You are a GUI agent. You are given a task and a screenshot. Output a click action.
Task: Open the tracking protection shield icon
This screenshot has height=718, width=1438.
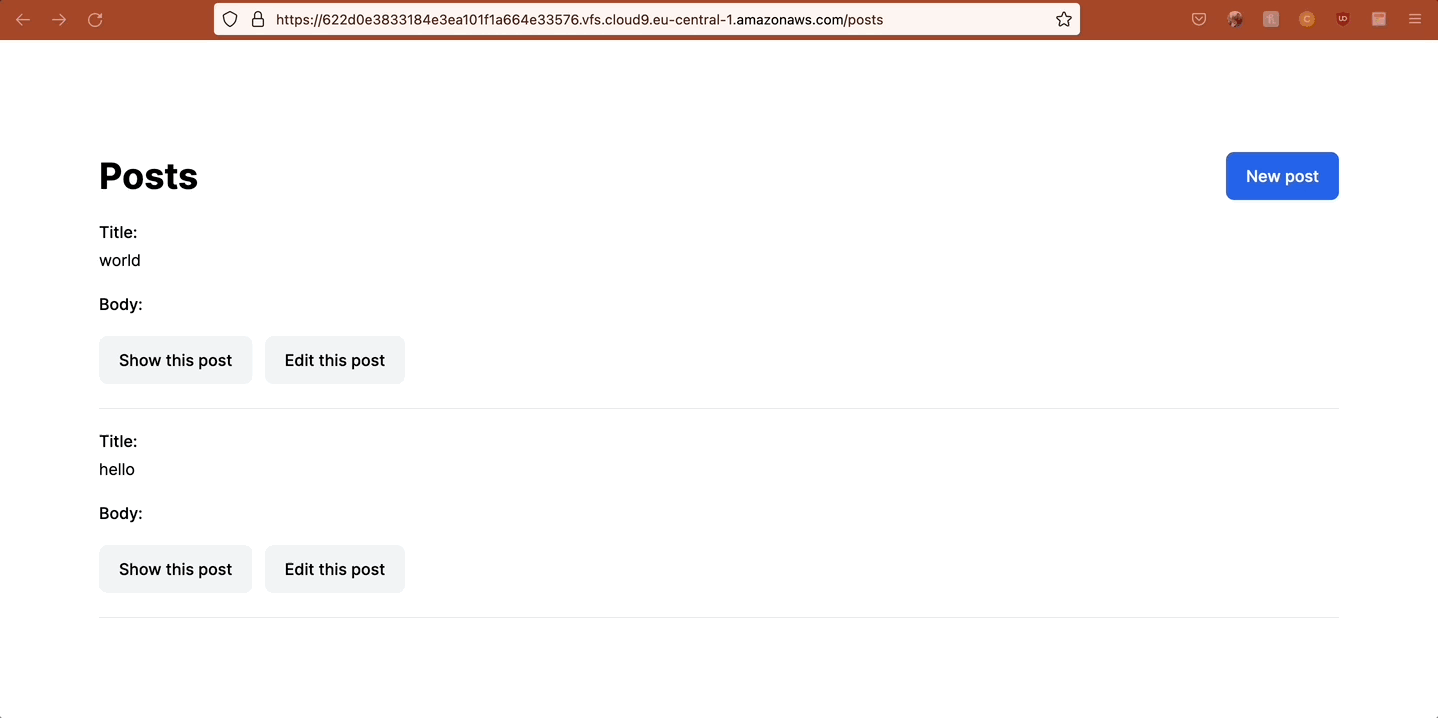pyautogui.click(x=230, y=19)
